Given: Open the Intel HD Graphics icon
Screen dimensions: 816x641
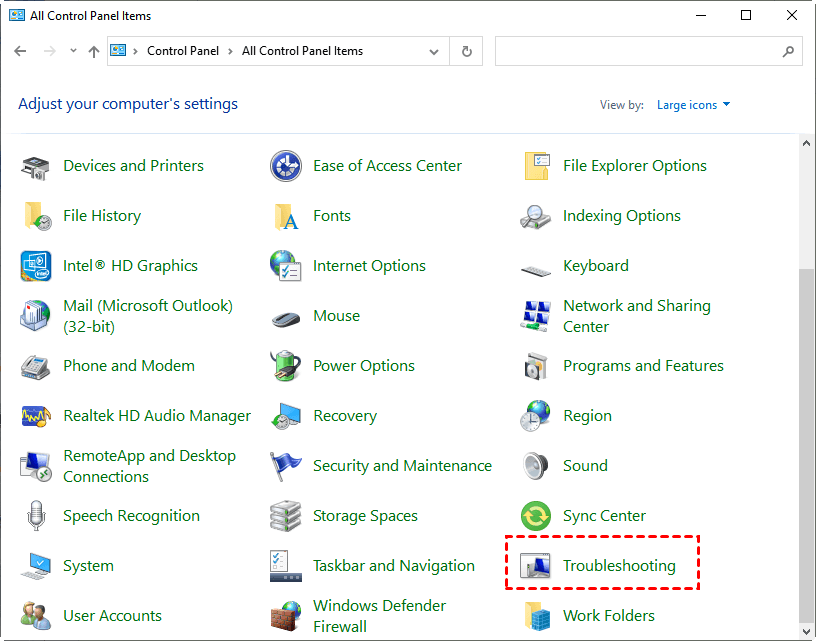Looking at the screenshot, I should [x=36, y=266].
